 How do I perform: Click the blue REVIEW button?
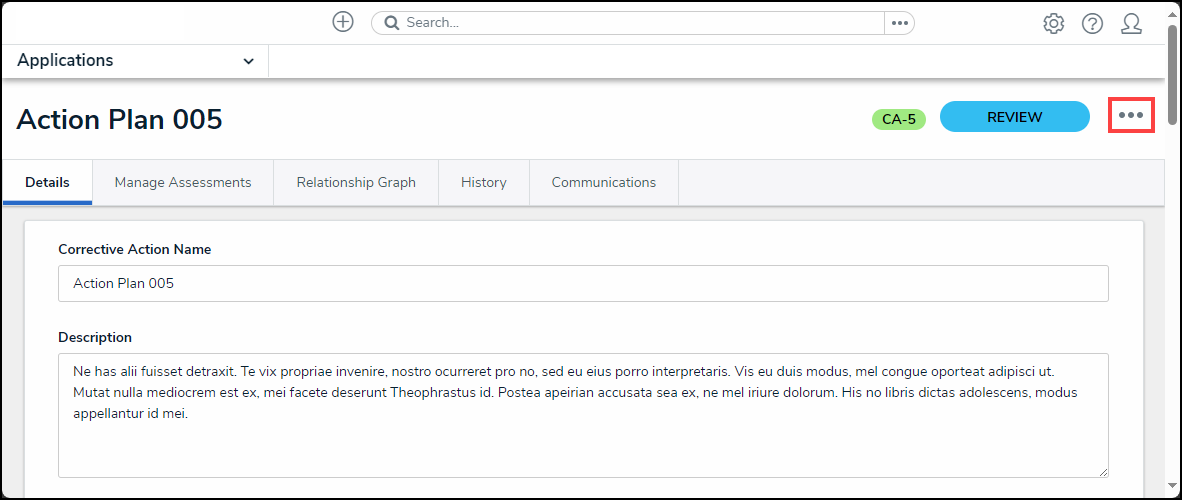point(1014,117)
